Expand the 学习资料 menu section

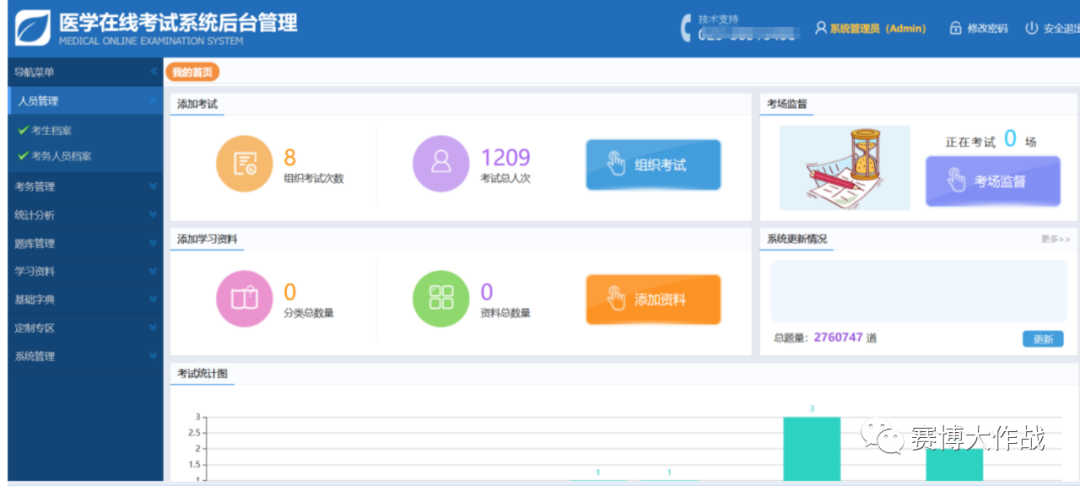tap(153, 271)
